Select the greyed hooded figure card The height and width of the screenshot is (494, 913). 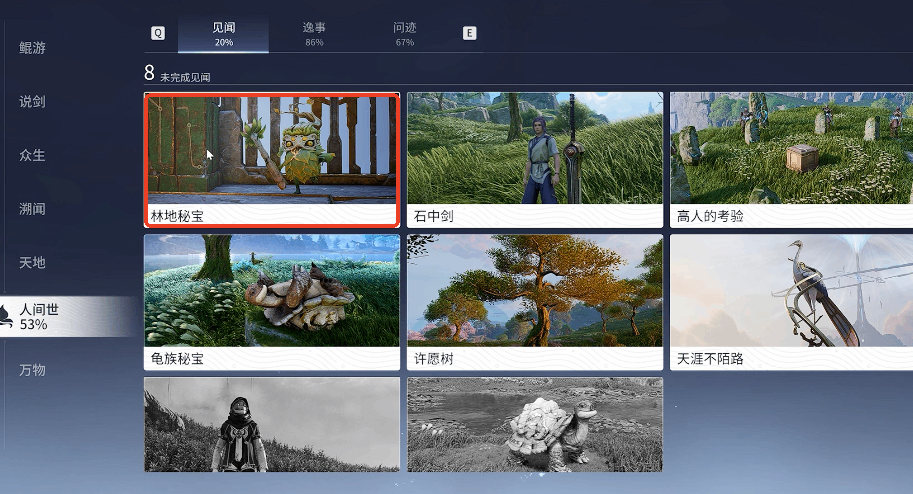click(272, 425)
